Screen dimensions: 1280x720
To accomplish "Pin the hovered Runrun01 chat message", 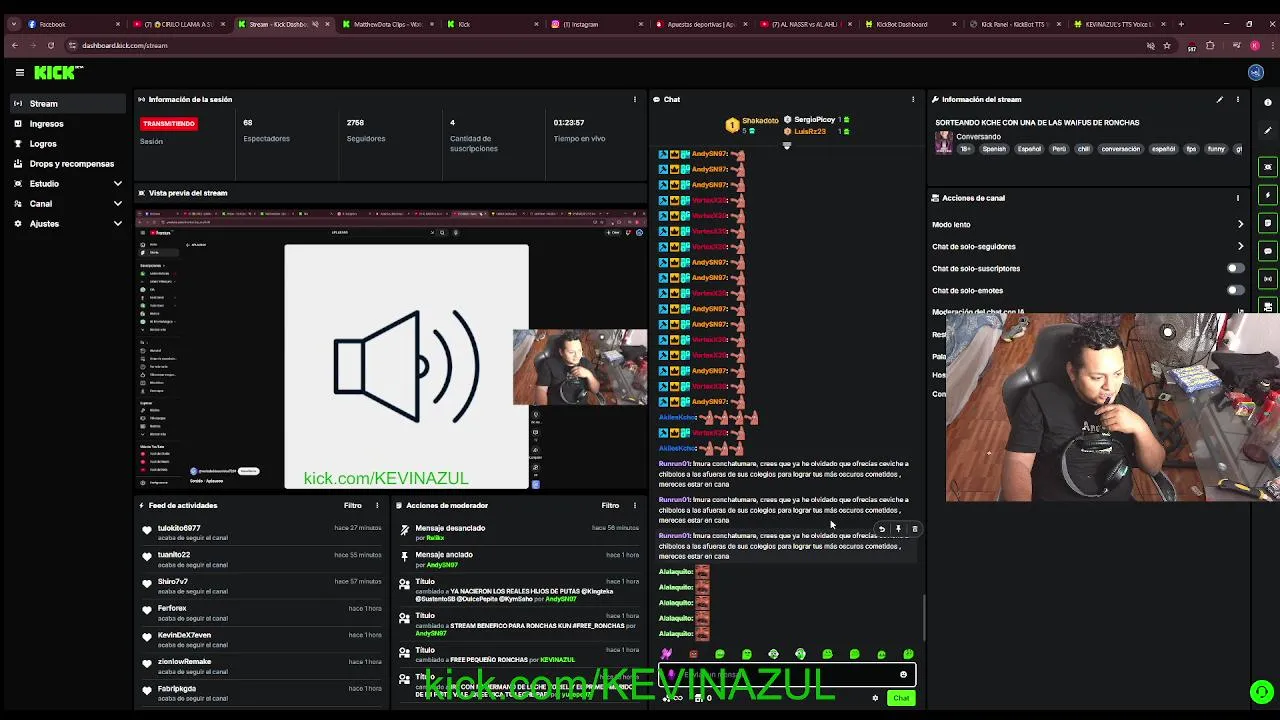I will [x=898, y=529].
